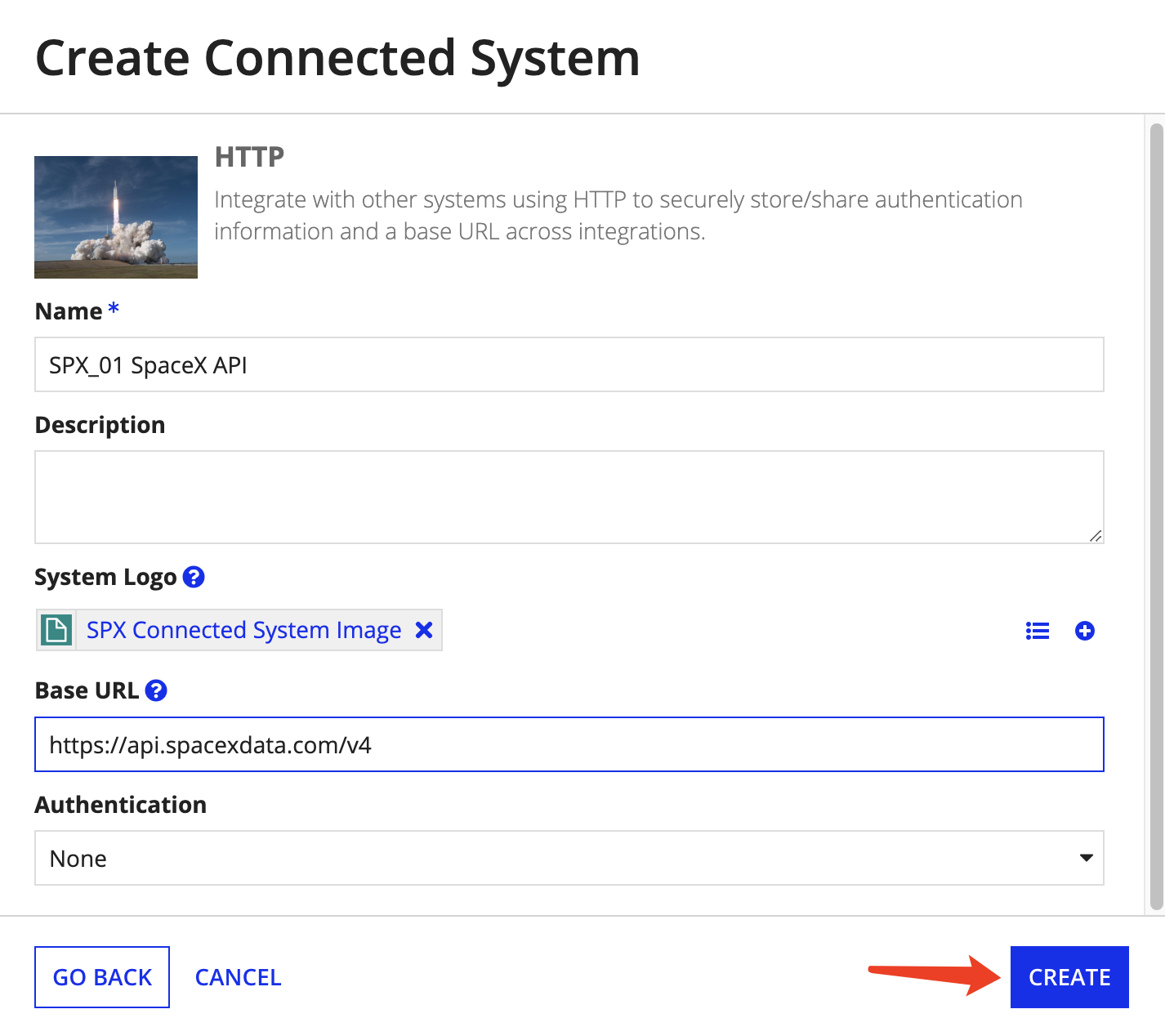
Task: Remove the SPX Connected System Image
Action: 424,630
